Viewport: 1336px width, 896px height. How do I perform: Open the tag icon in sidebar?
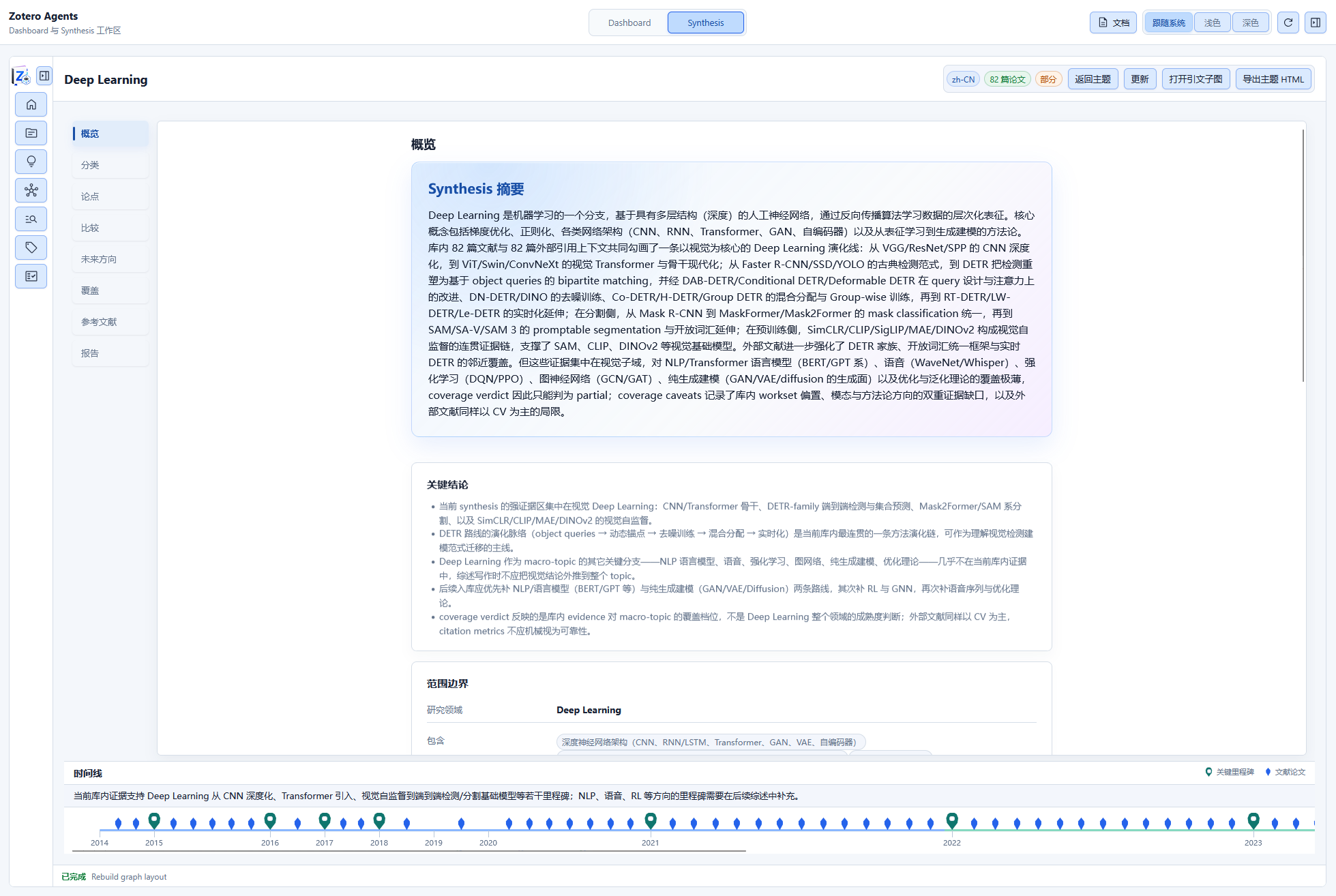31,248
